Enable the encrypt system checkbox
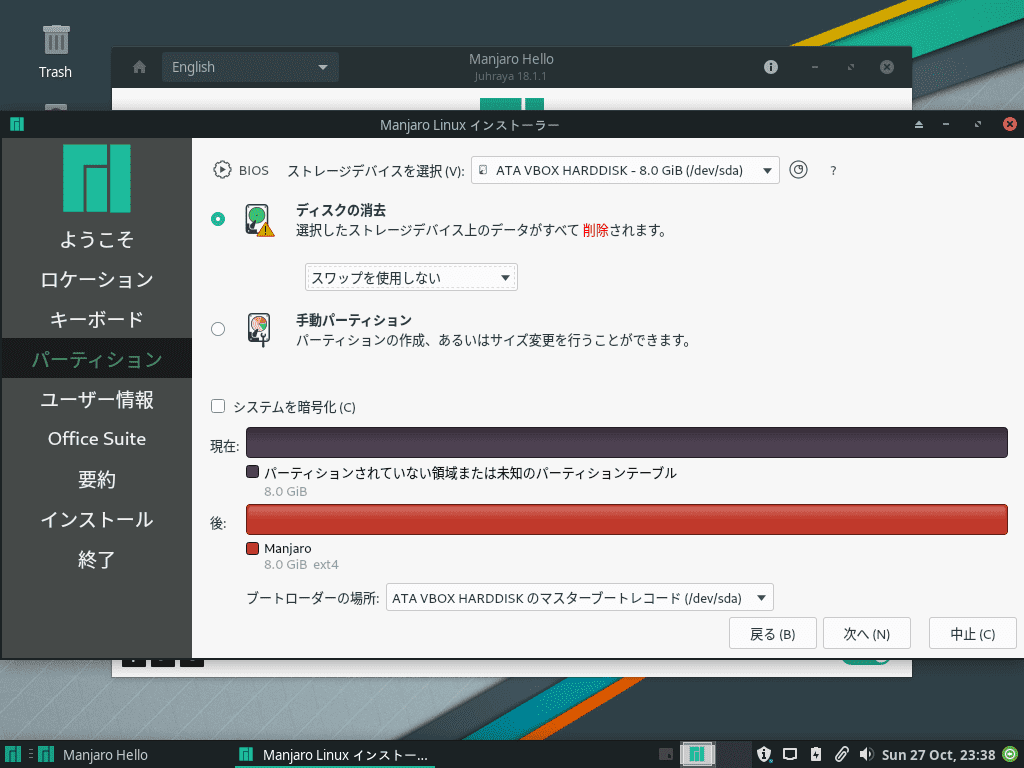The image size is (1024, 768). (x=217, y=406)
